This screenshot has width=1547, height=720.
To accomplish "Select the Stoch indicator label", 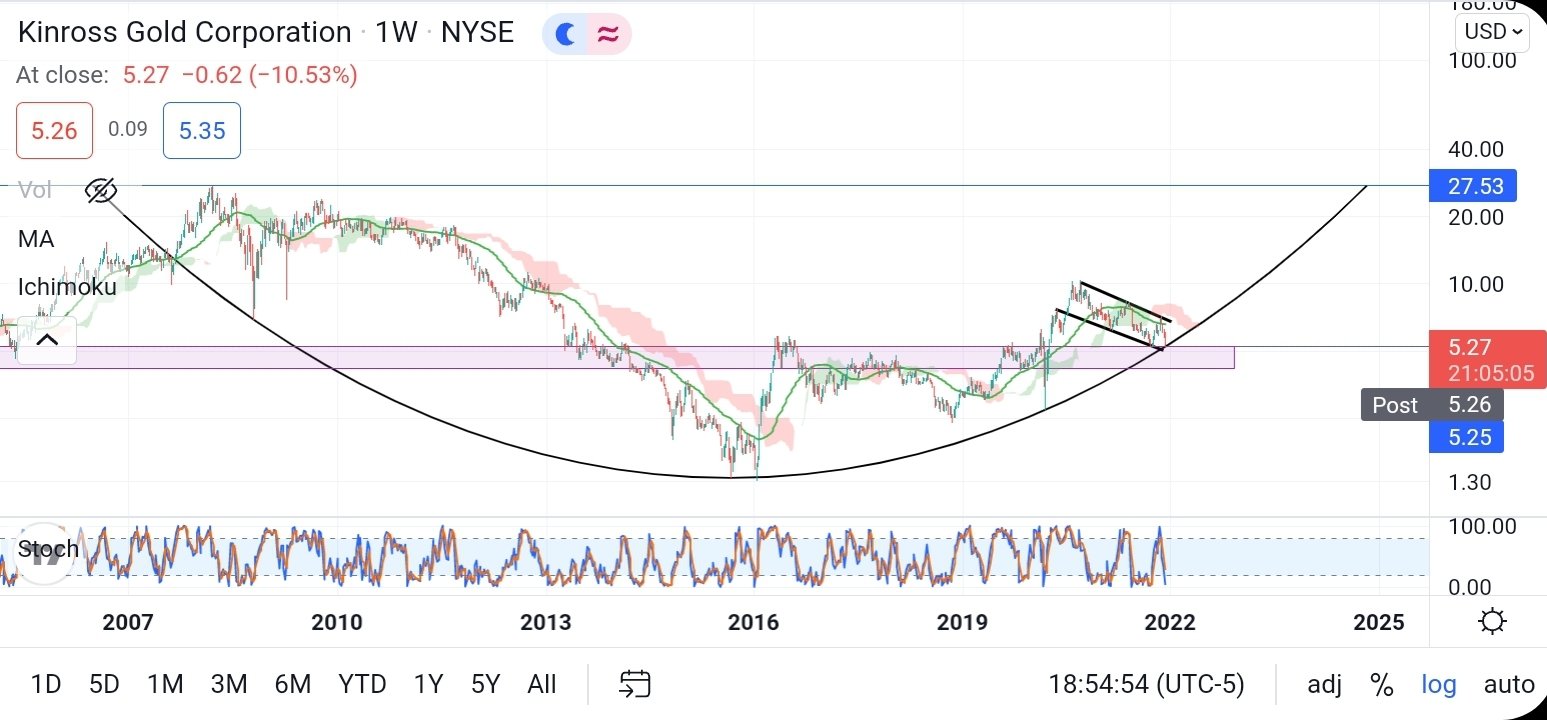I will click(x=48, y=549).
